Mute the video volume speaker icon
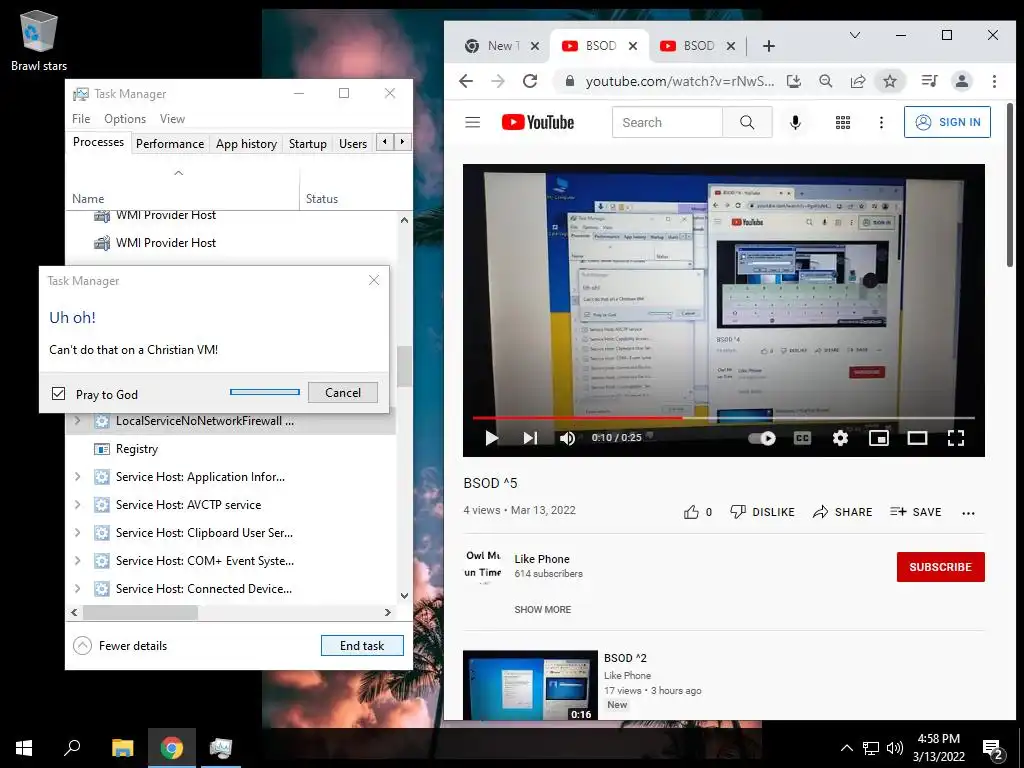This screenshot has width=1024, height=768. coord(568,438)
